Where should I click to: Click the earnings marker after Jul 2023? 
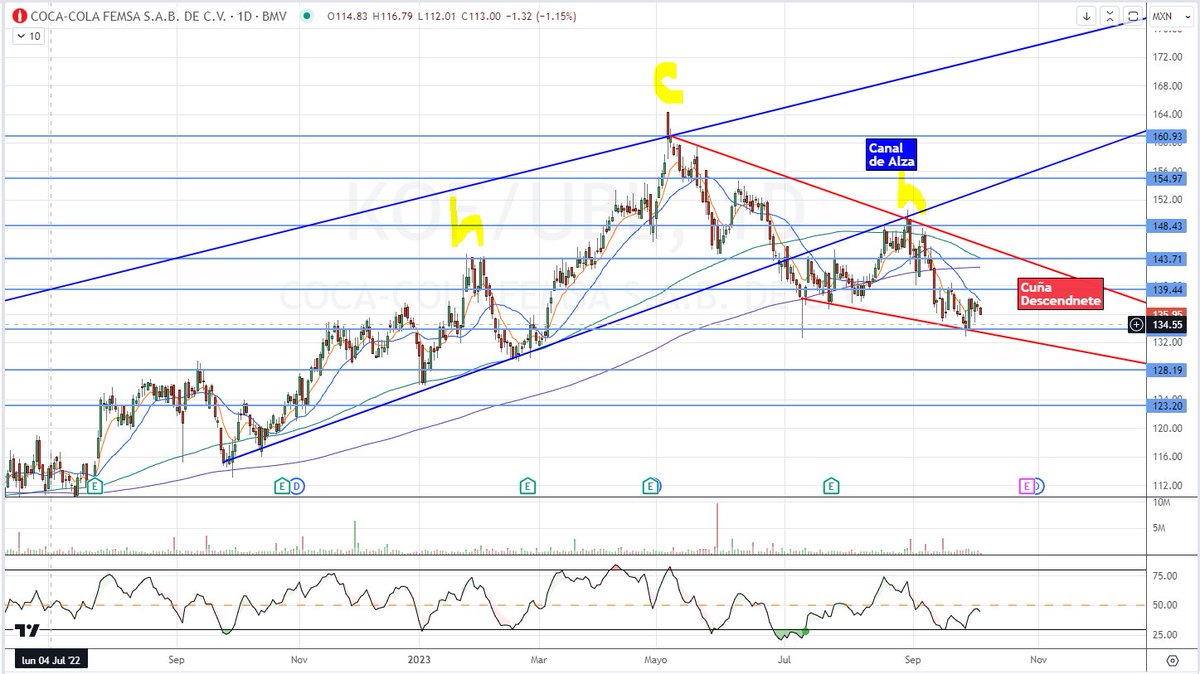point(831,486)
